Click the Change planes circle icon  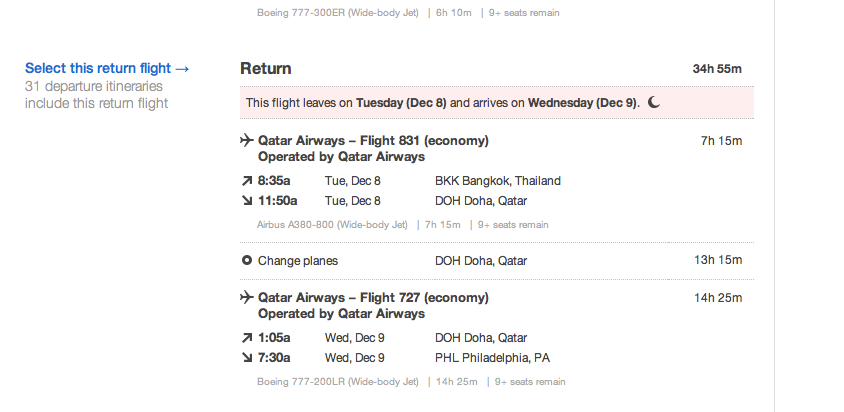(247, 261)
